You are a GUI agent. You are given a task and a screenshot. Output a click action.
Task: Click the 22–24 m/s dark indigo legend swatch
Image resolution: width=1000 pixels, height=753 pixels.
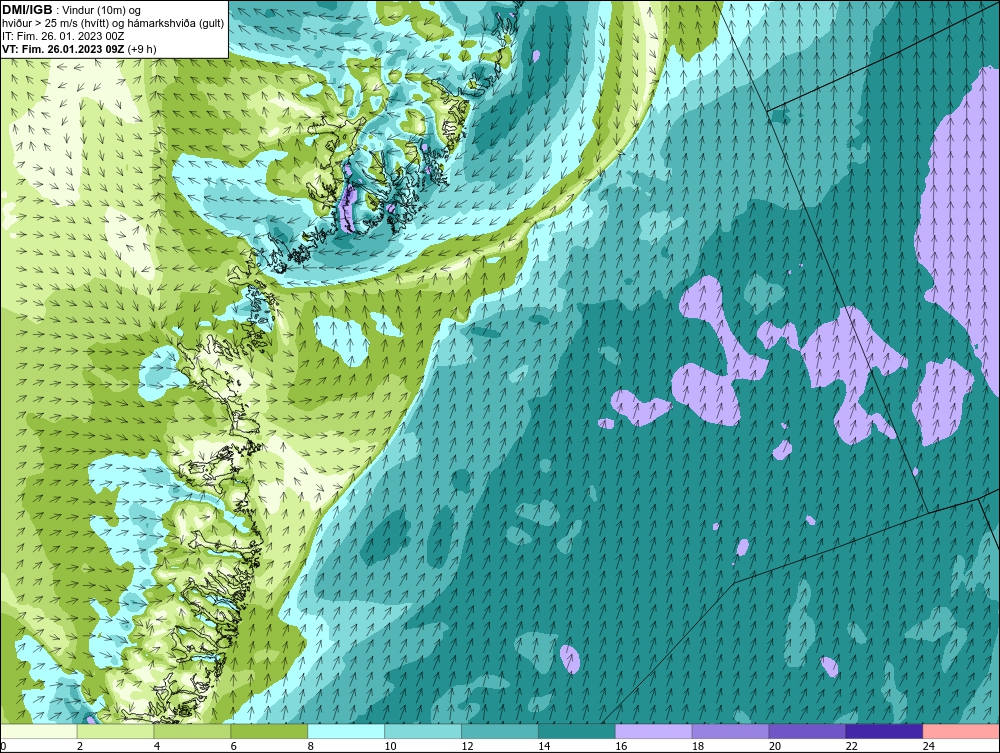click(x=884, y=731)
